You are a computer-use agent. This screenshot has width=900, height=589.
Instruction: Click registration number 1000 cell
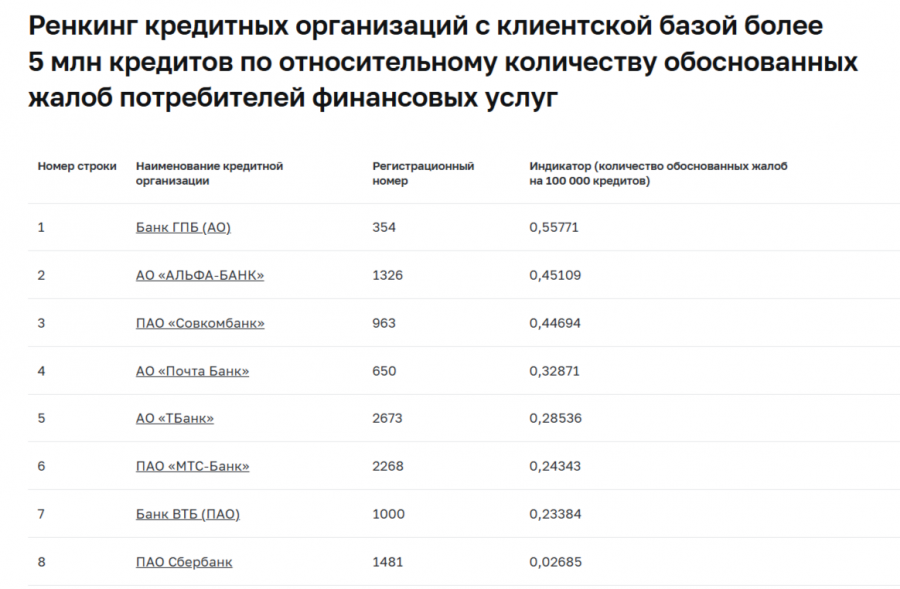click(388, 514)
